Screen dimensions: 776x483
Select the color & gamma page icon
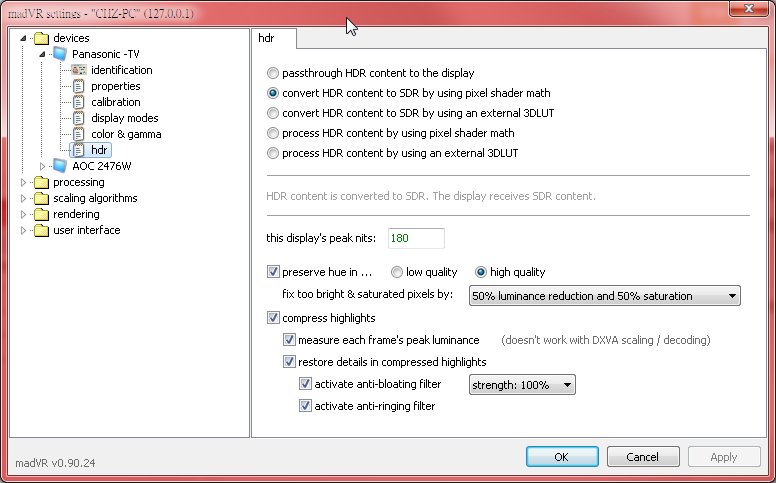pyautogui.click(x=79, y=134)
